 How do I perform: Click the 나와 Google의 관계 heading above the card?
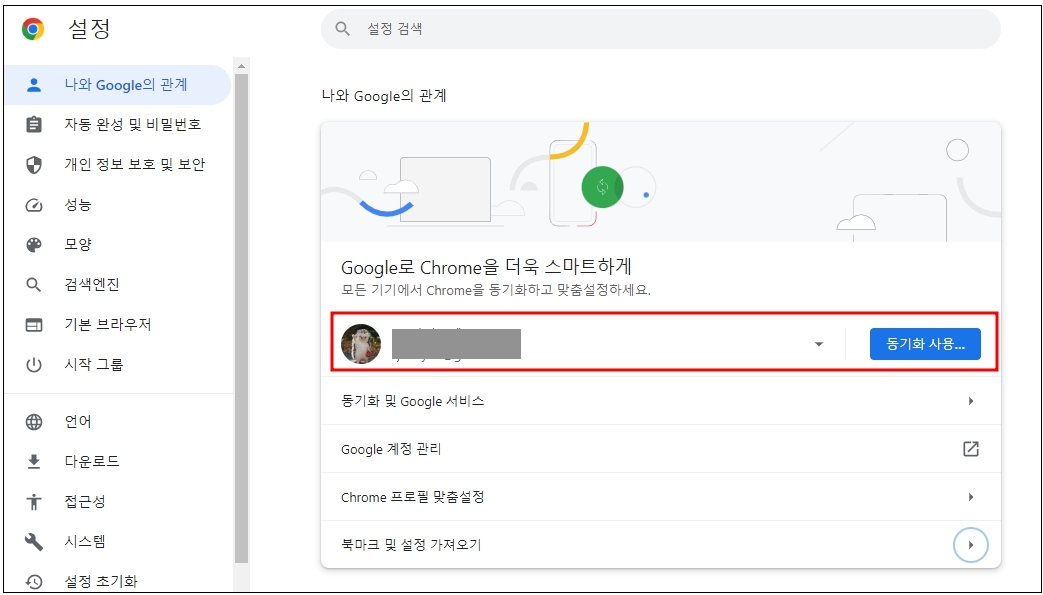point(384,96)
